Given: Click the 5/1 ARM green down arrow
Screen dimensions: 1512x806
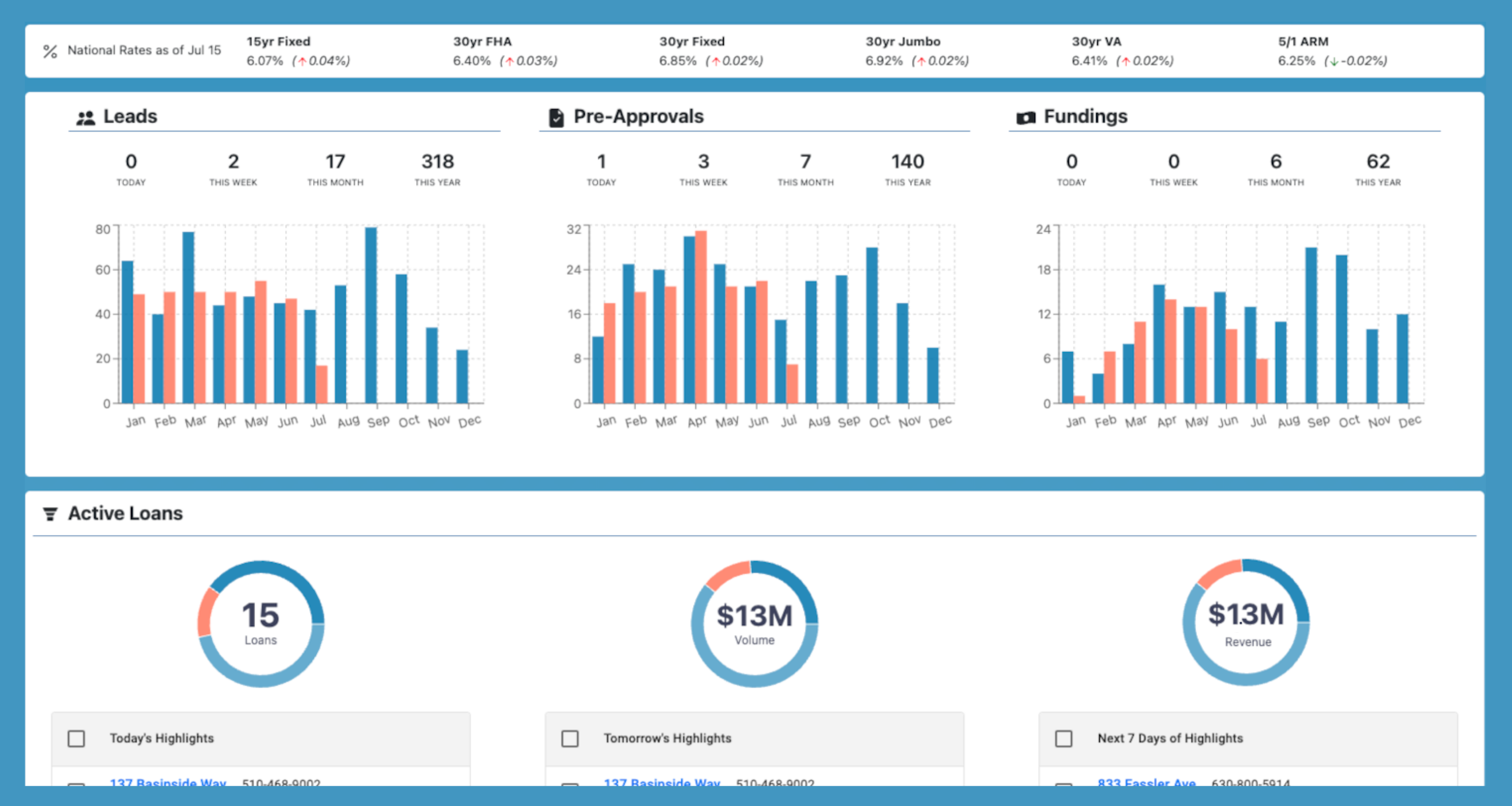Looking at the screenshot, I should pos(1334,61).
